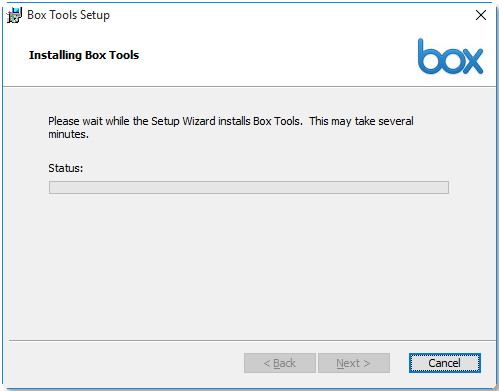Image resolution: width=499 pixels, height=391 pixels.
Task: Click the grayed-out Back button
Action: pyautogui.click(x=280, y=363)
